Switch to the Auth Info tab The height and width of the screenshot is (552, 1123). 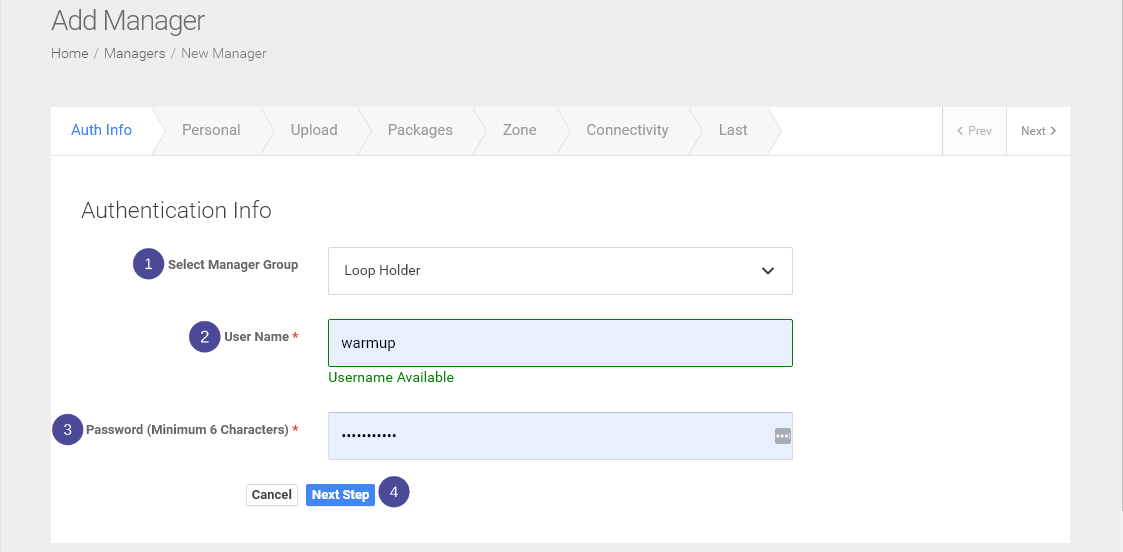[x=102, y=130]
